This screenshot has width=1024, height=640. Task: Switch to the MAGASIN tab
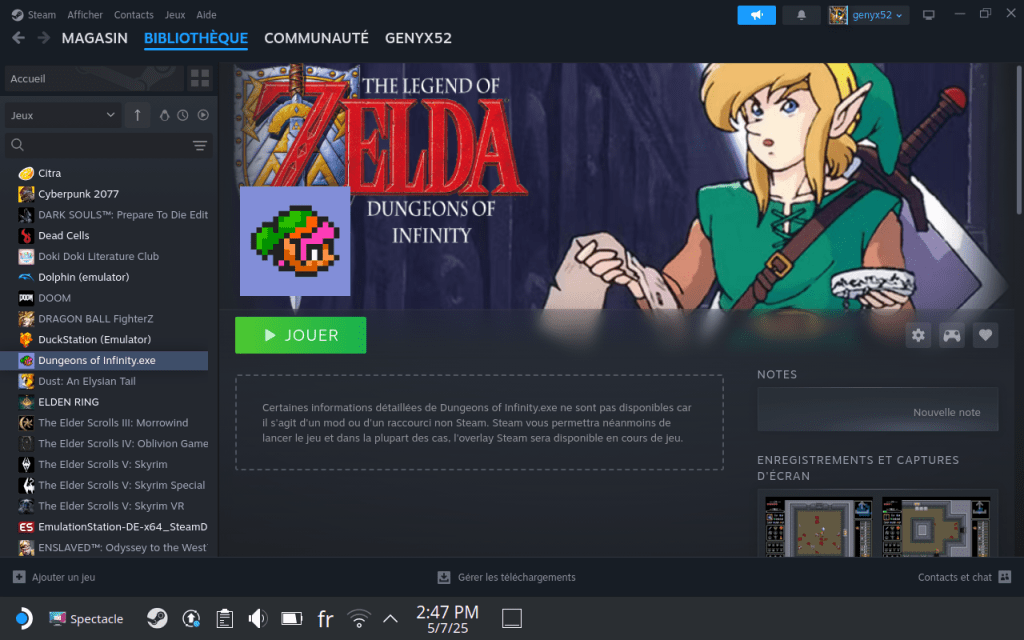[94, 38]
